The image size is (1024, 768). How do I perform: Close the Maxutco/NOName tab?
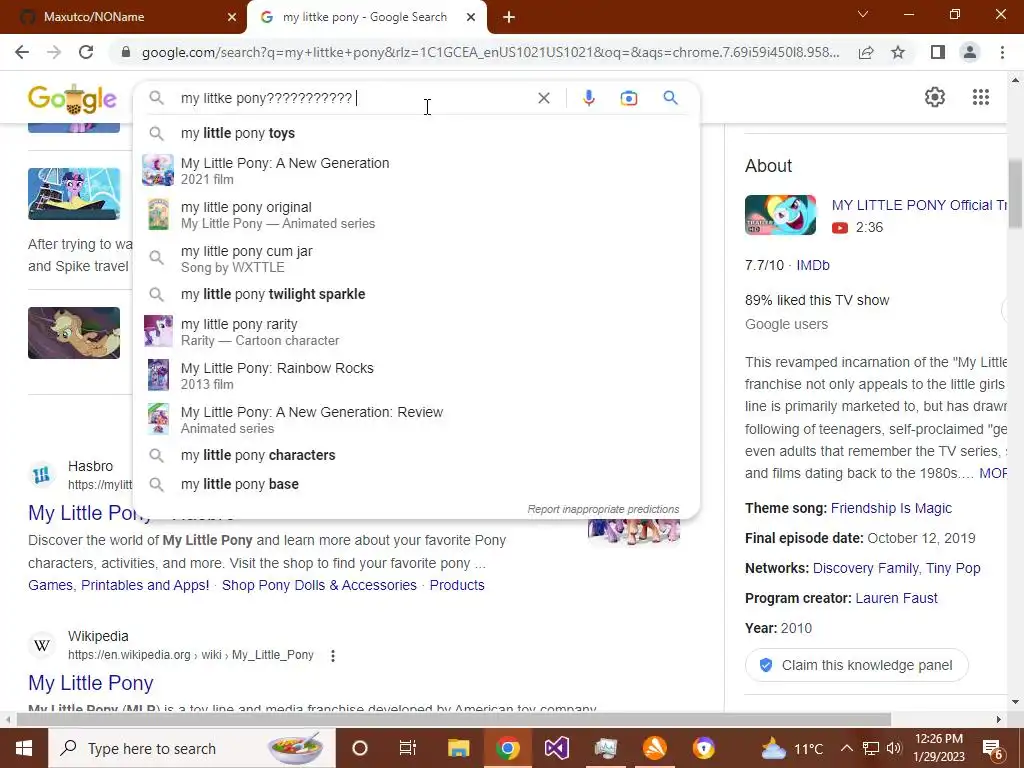(231, 17)
